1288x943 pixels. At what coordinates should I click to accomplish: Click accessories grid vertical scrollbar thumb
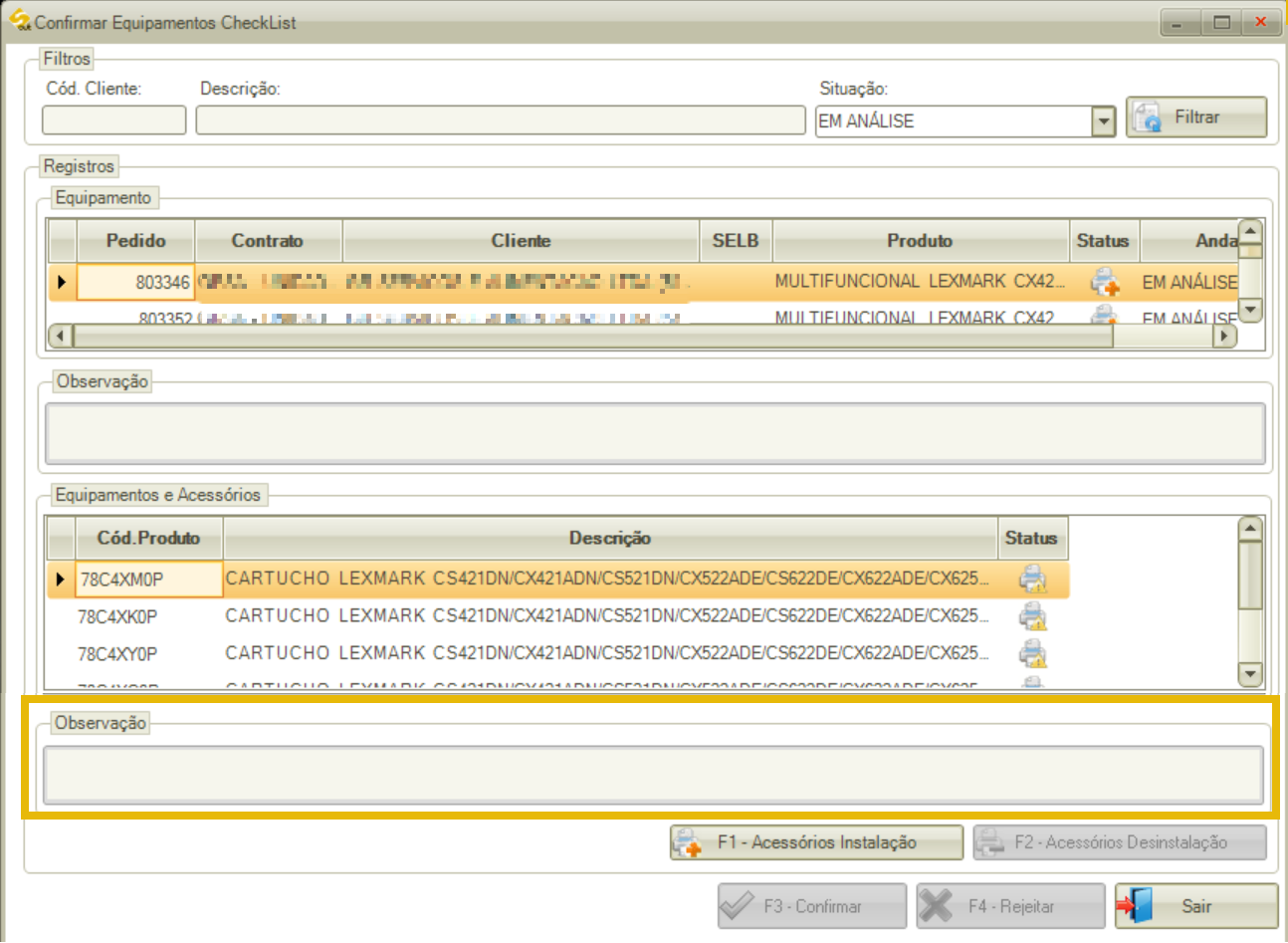coord(1250,576)
